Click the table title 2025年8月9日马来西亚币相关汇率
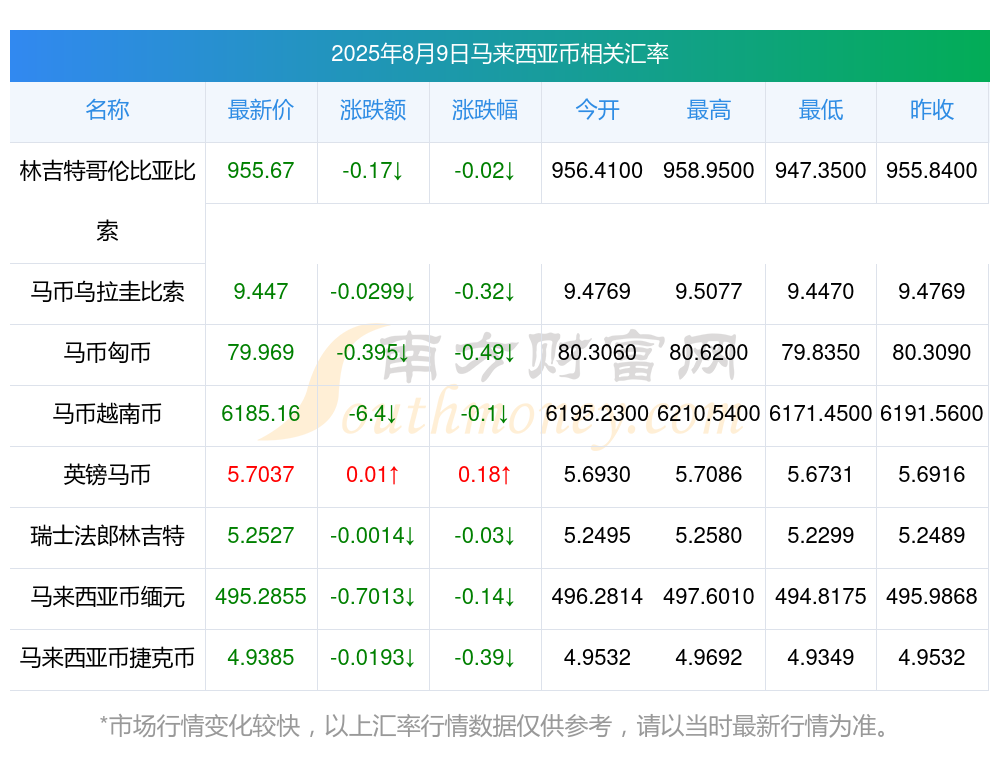 499,54
